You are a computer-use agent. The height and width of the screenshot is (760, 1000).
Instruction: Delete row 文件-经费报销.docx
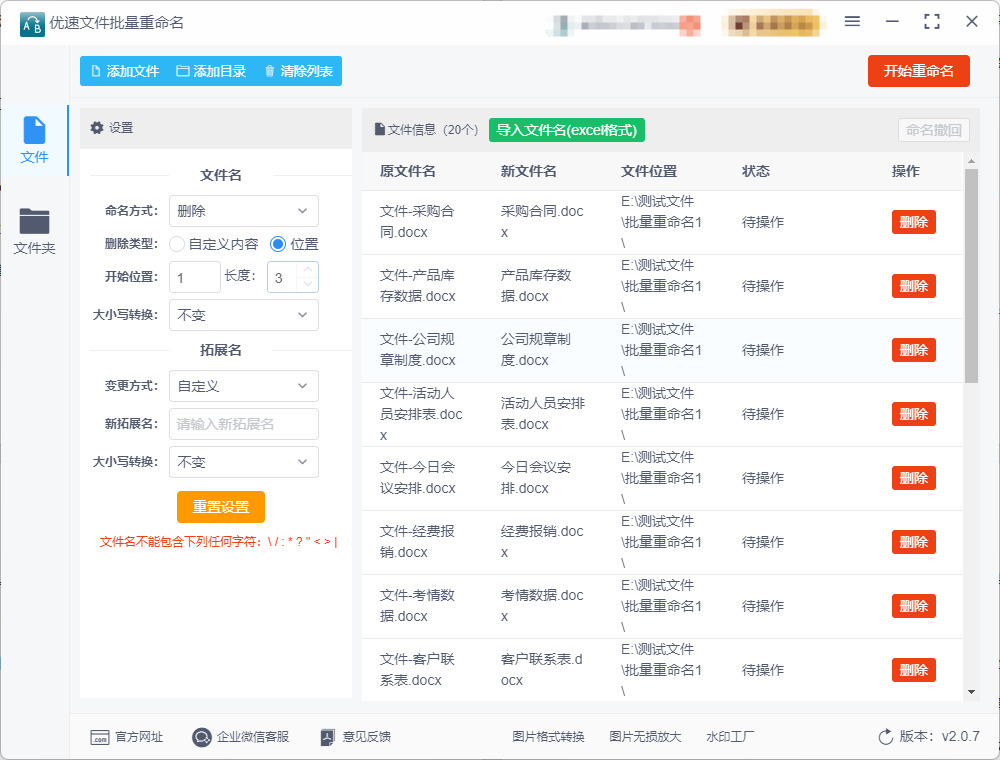coord(913,542)
